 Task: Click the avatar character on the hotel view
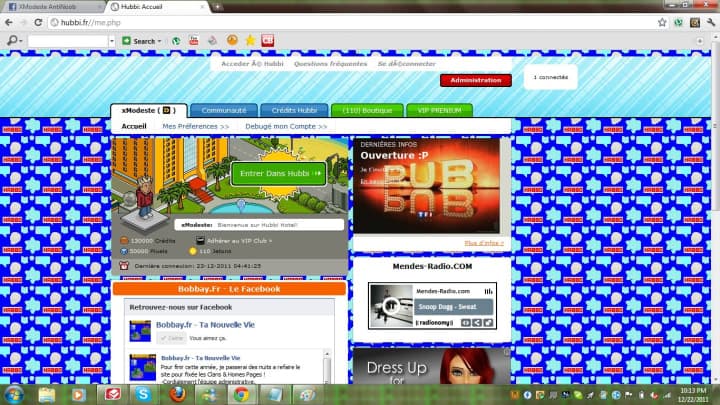145,198
